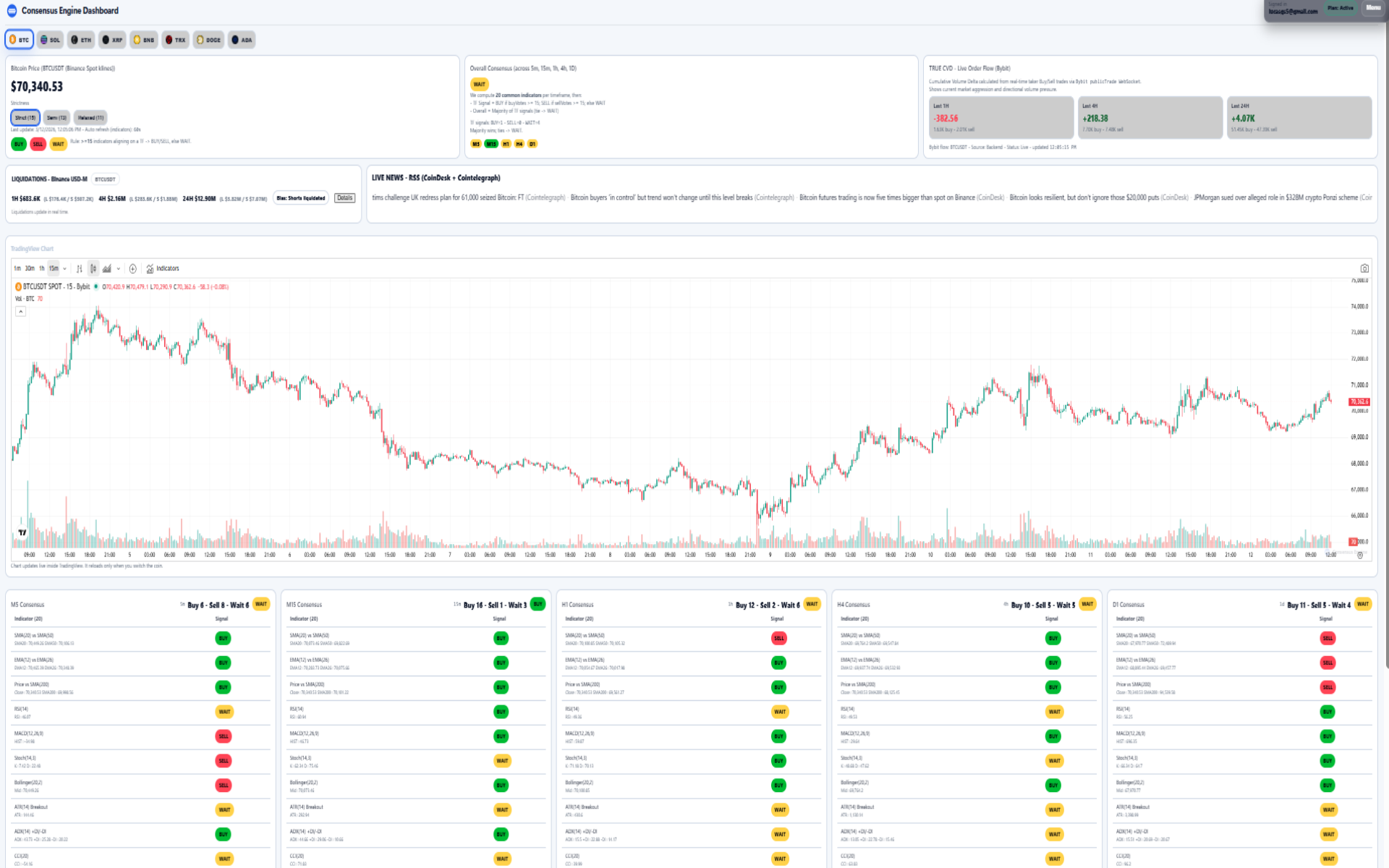Click the BTCUSDT badge in the Liquidations panel
The image size is (1389, 868).
click(104, 179)
